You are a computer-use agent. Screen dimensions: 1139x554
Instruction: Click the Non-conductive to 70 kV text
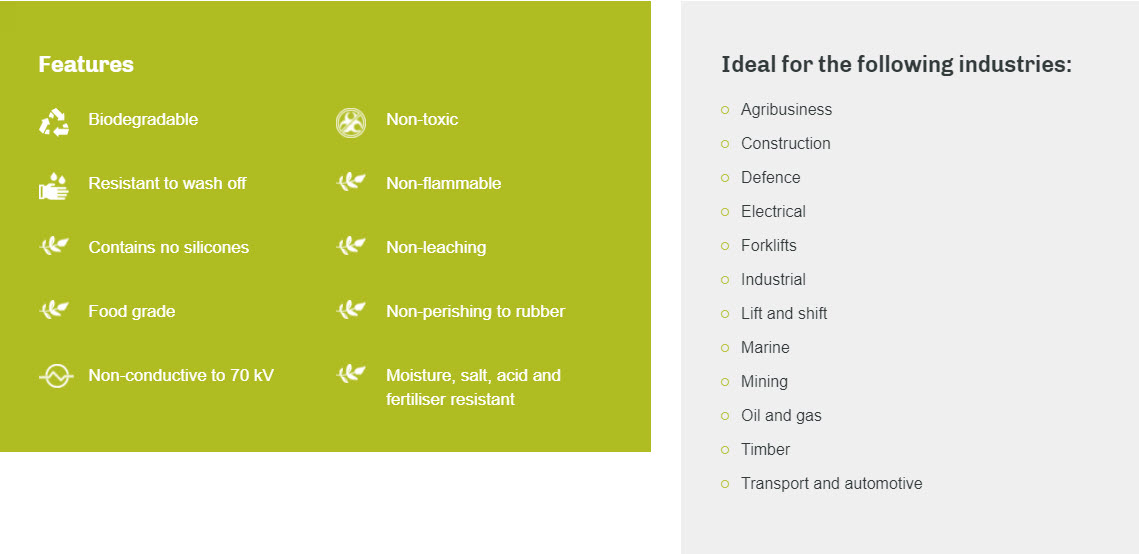tap(181, 376)
